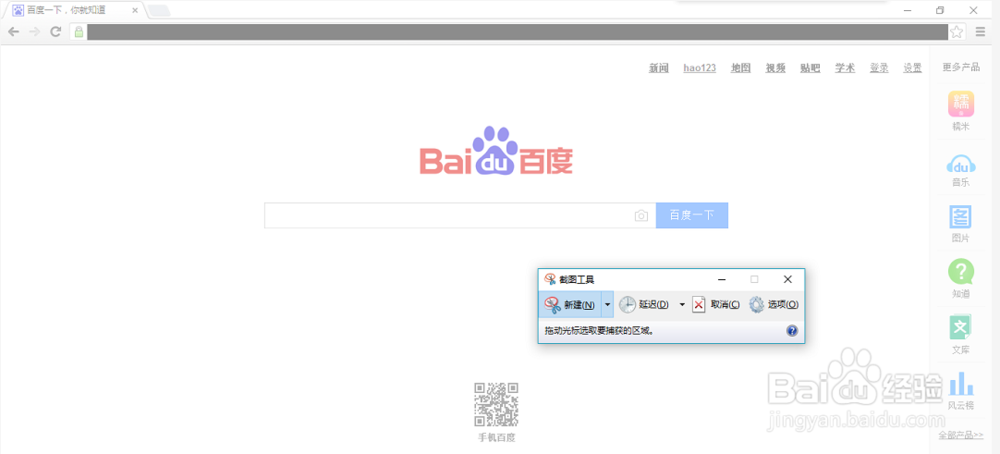
Task: Click the 全部产品>> link
Action: (960, 435)
